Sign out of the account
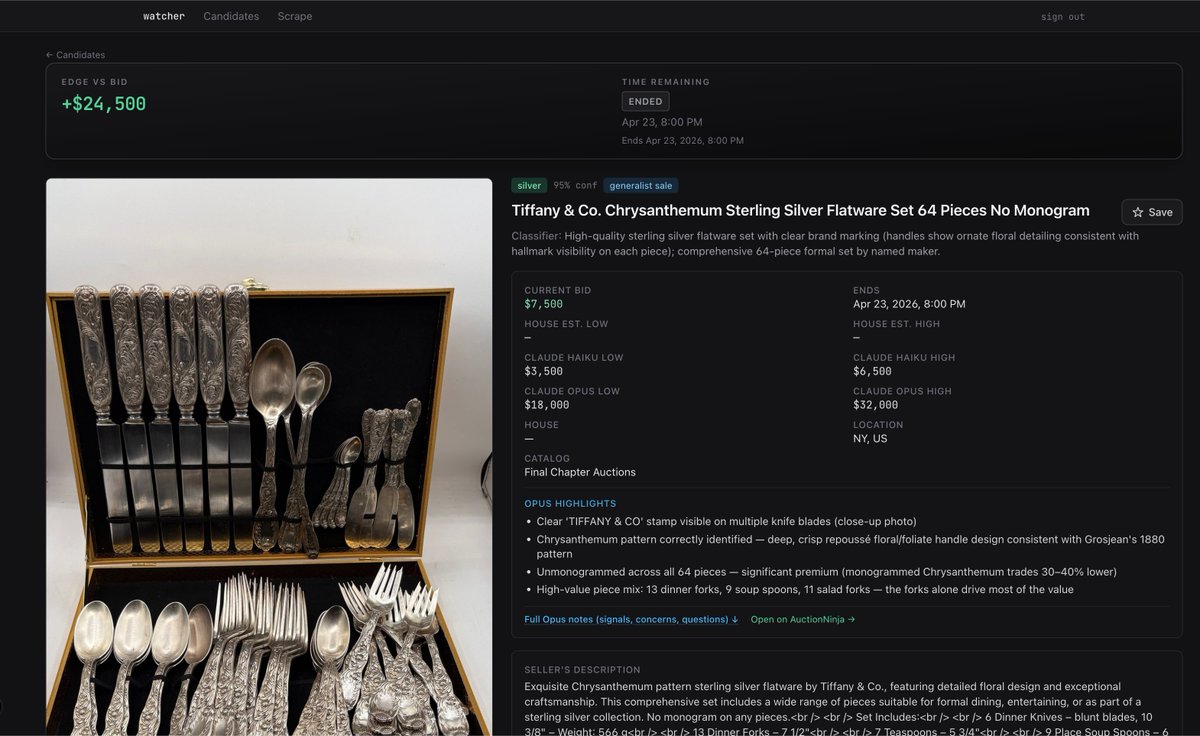1200x736 pixels. pyautogui.click(x=1062, y=17)
